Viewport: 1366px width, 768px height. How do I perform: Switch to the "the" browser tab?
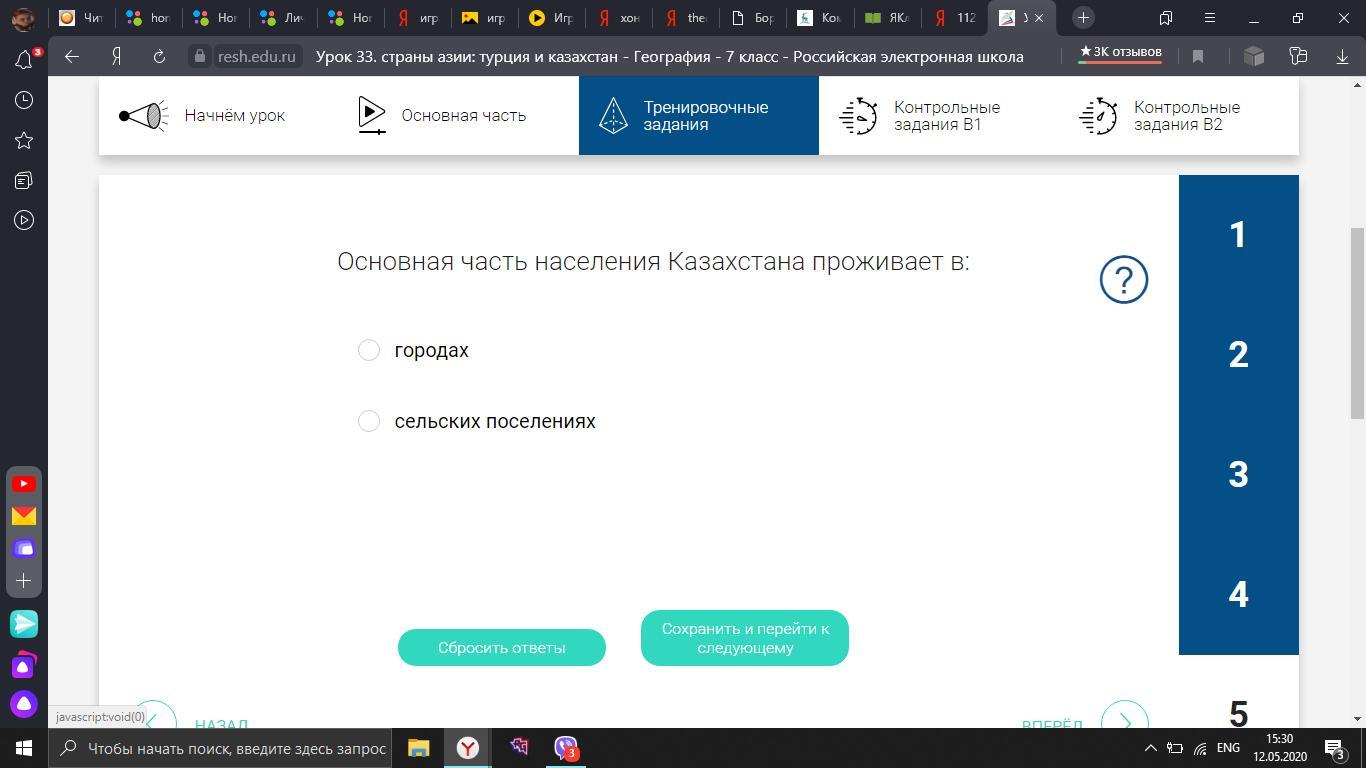(x=685, y=18)
